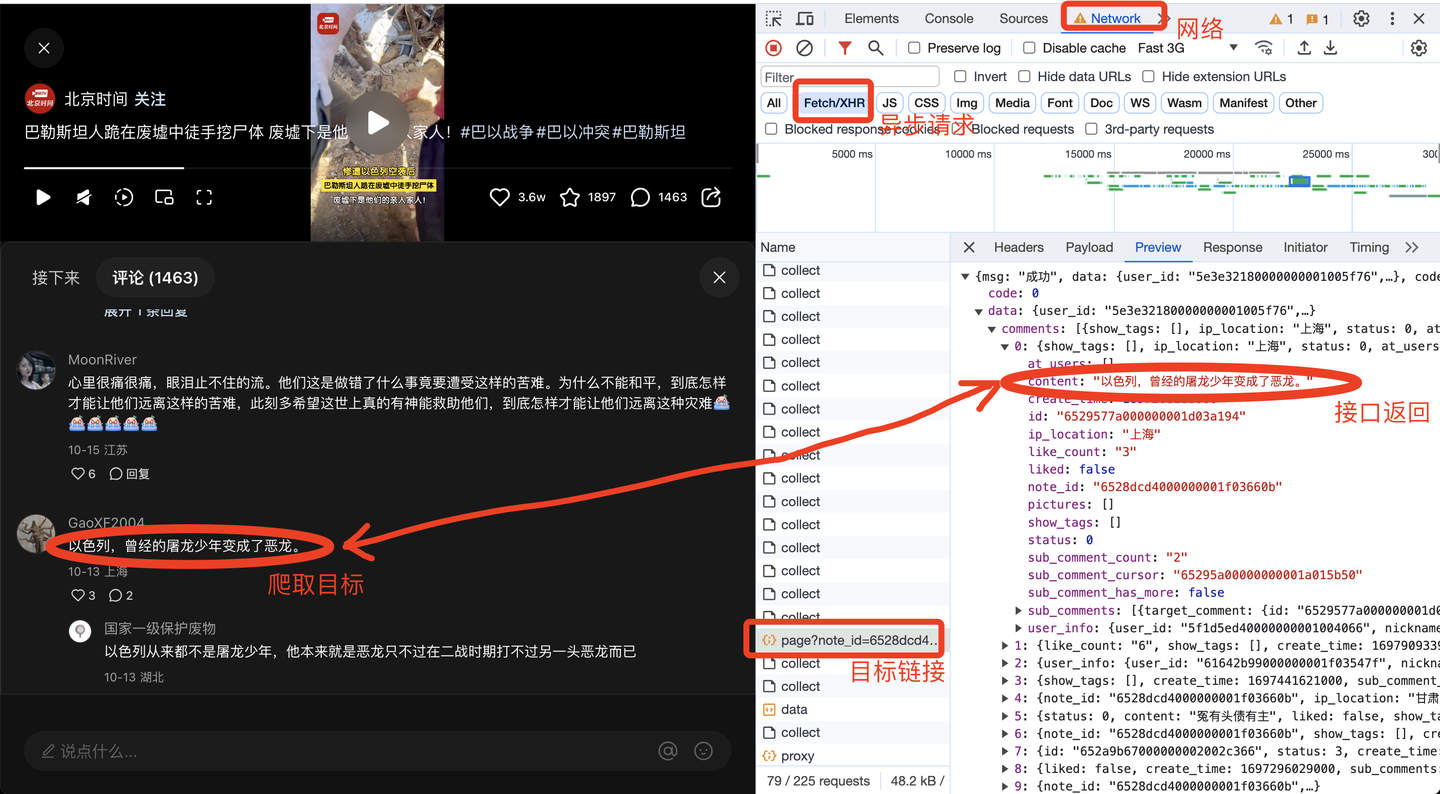1440x794 pixels.
Task: Stop recording the network log
Action: pyautogui.click(x=774, y=48)
